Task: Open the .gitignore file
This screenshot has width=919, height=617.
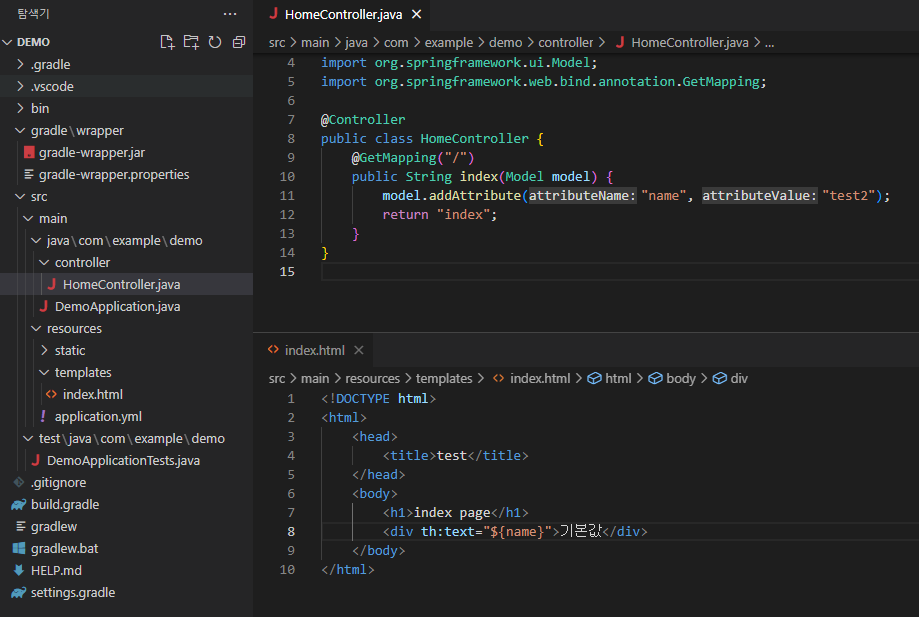Action: (126, 482)
